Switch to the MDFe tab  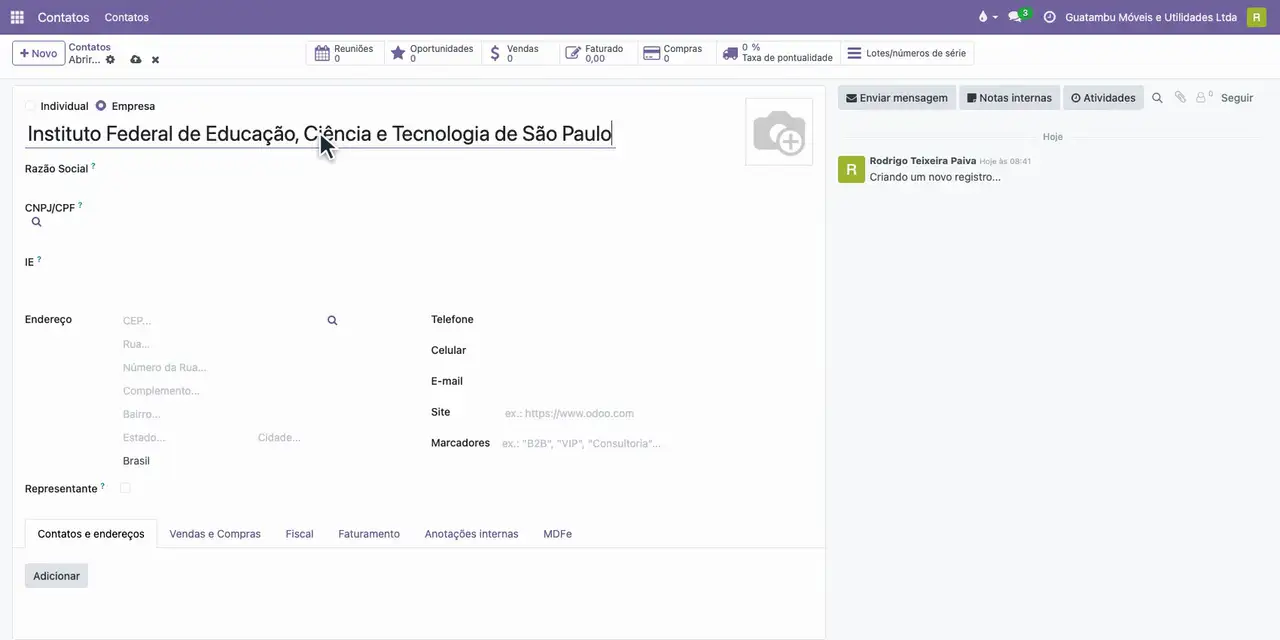(558, 534)
